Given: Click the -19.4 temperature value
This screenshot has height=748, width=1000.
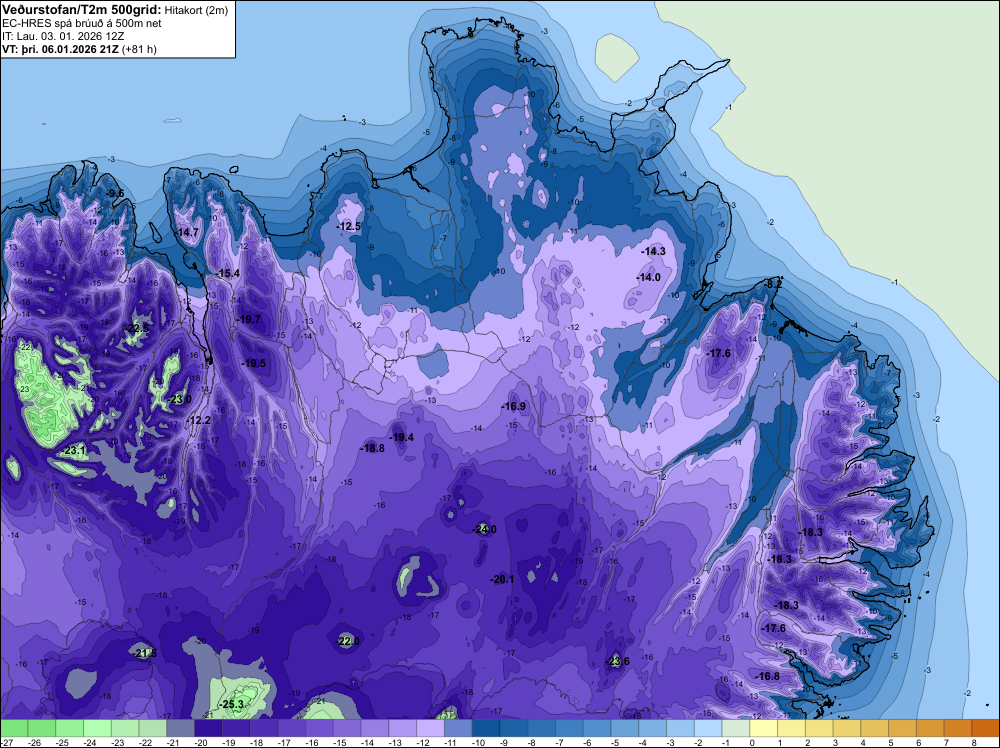Looking at the screenshot, I should 402,437.
